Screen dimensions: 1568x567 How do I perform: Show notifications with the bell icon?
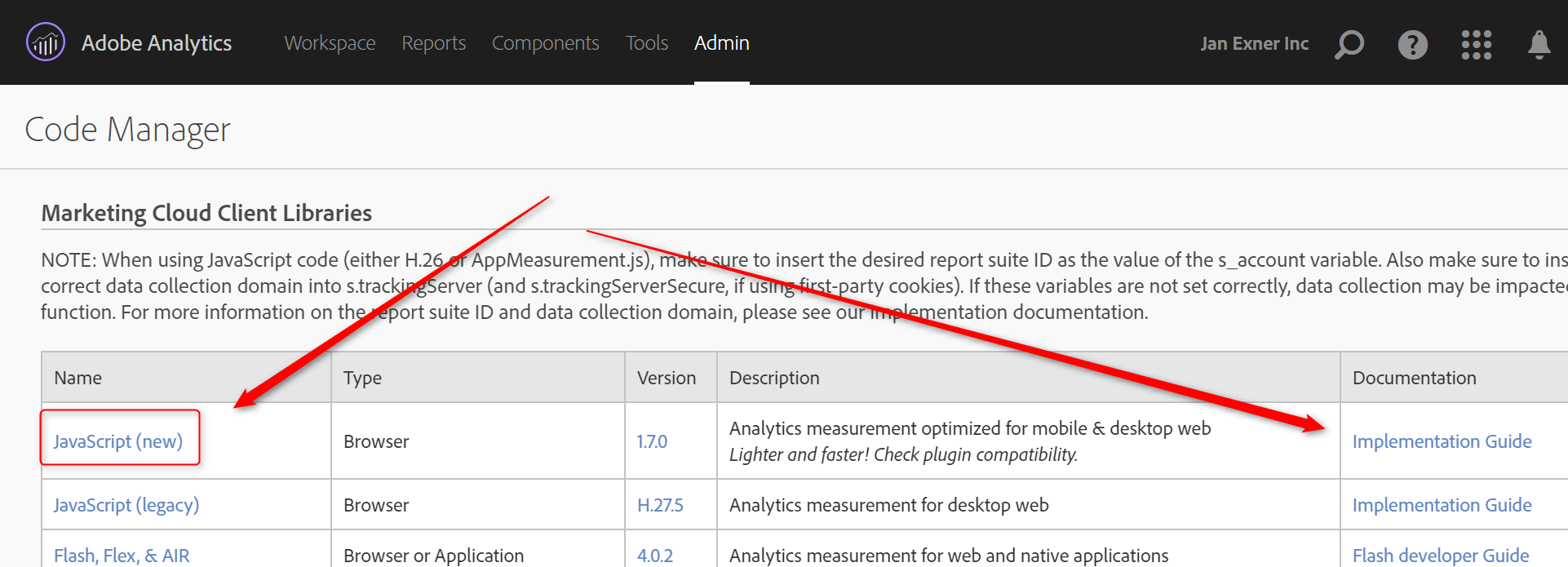(x=1539, y=44)
